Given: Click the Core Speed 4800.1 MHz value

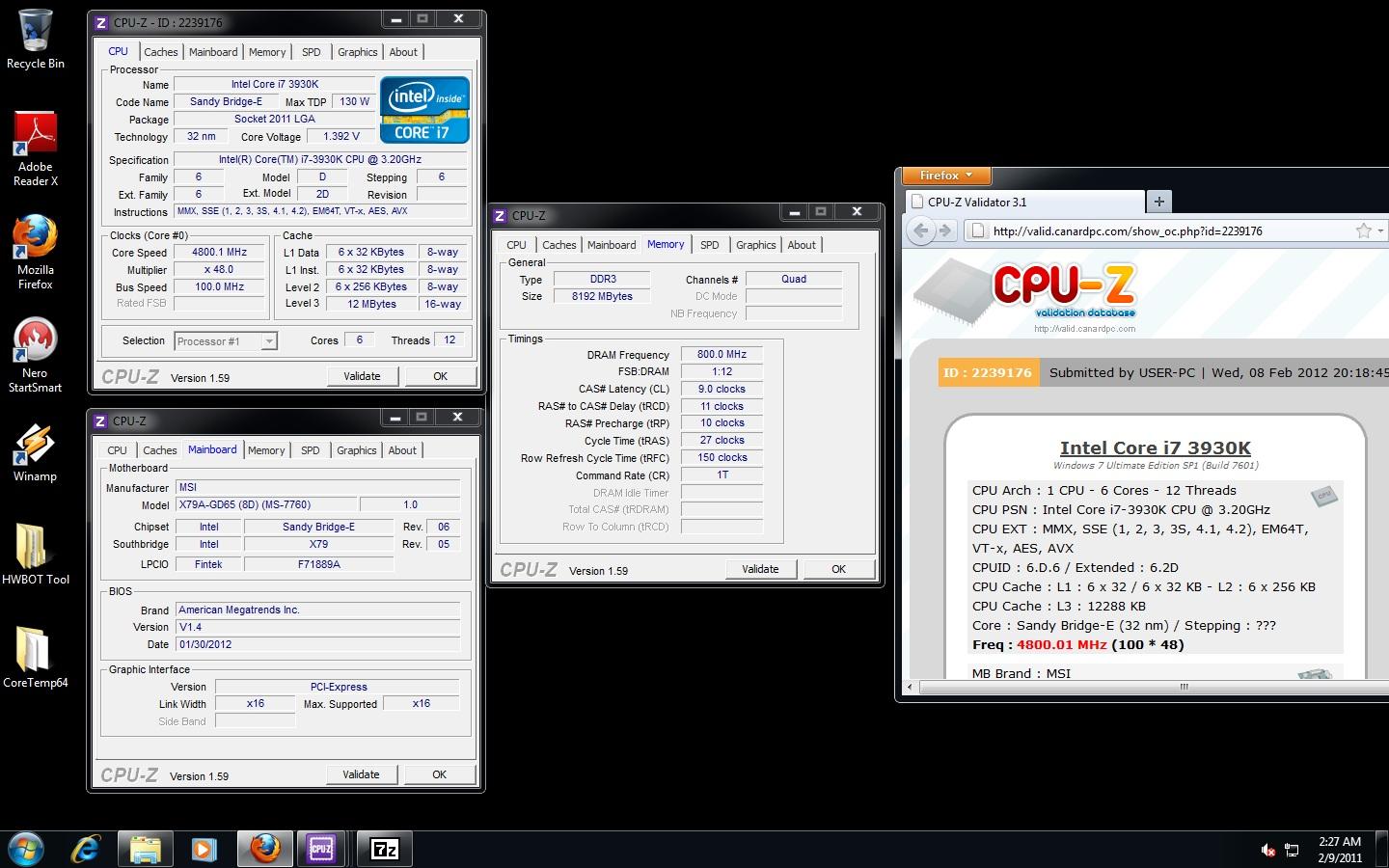Looking at the screenshot, I should click(x=219, y=252).
